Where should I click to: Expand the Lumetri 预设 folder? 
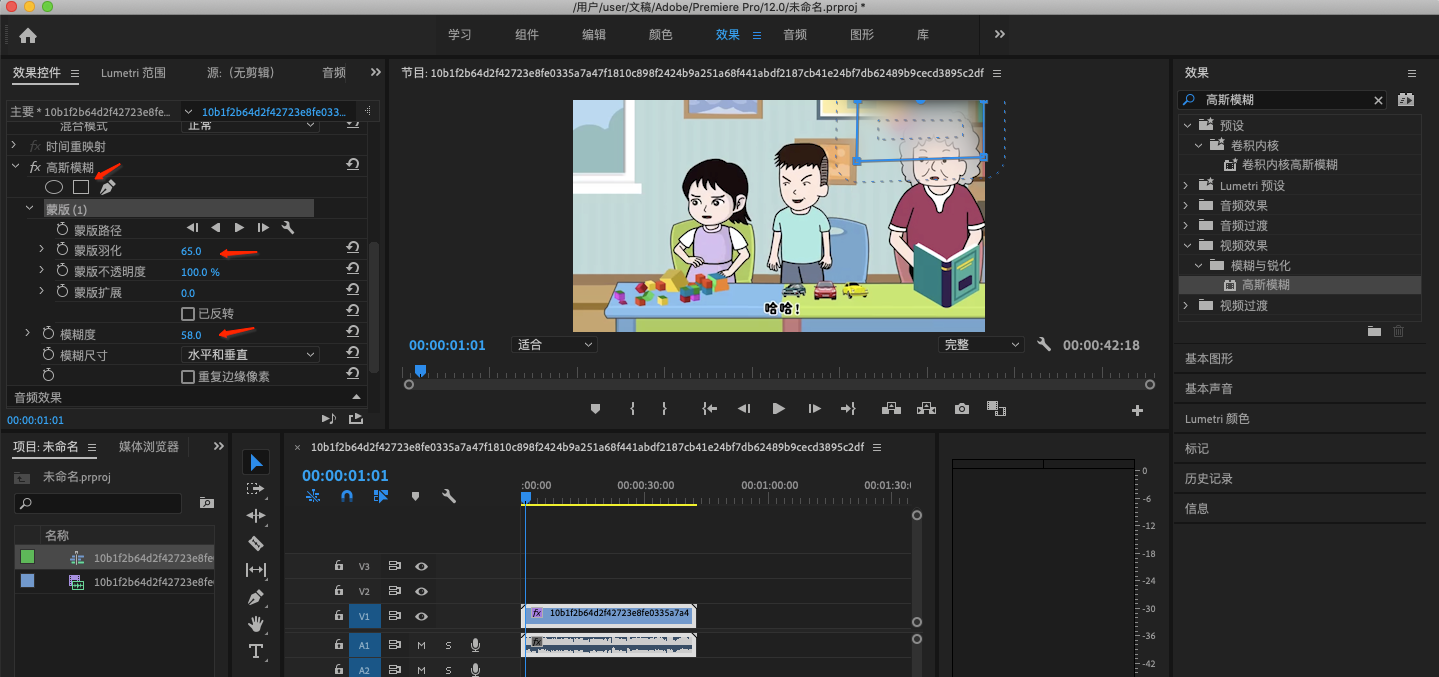(1187, 186)
